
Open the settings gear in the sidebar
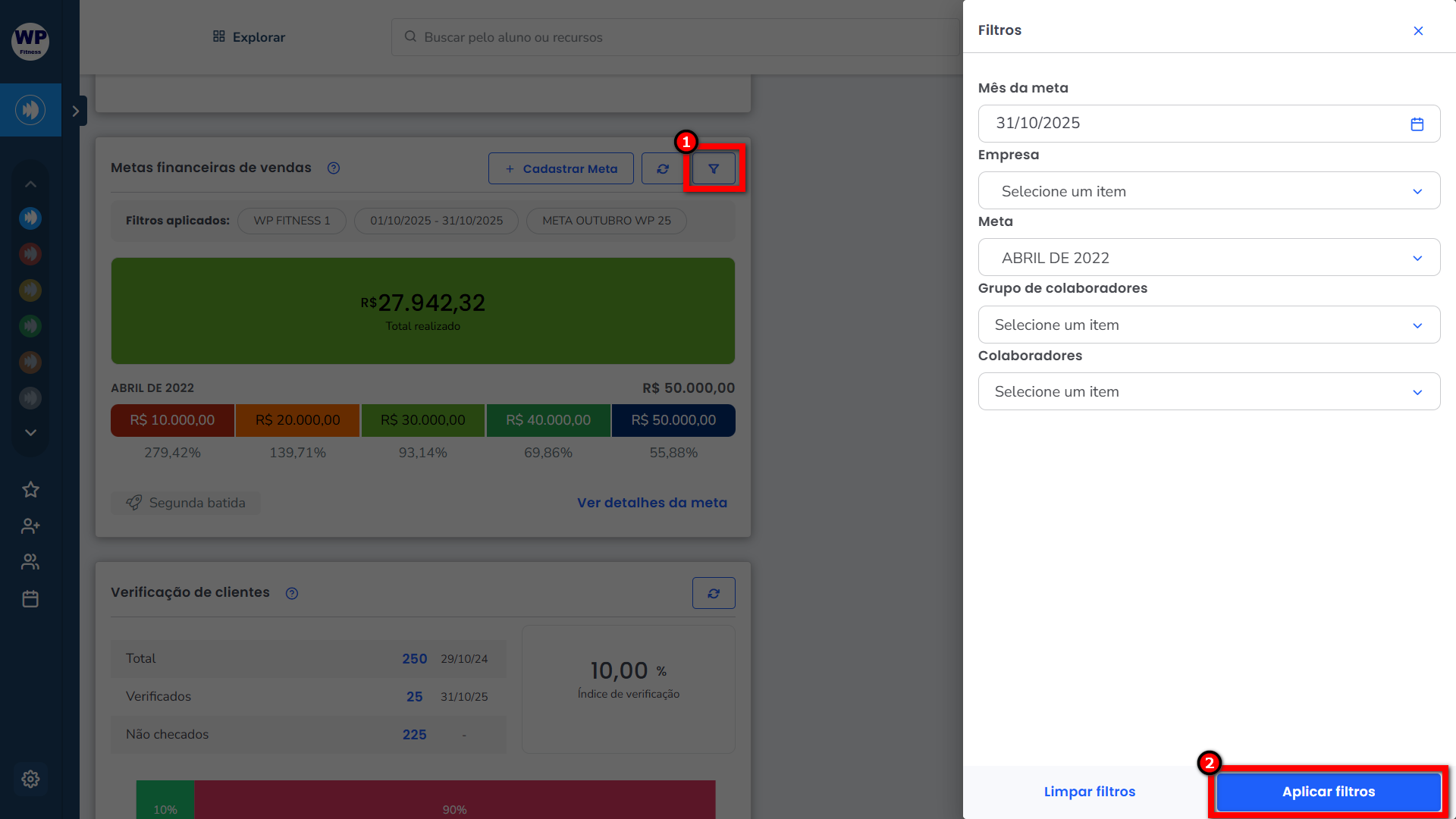click(30, 779)
